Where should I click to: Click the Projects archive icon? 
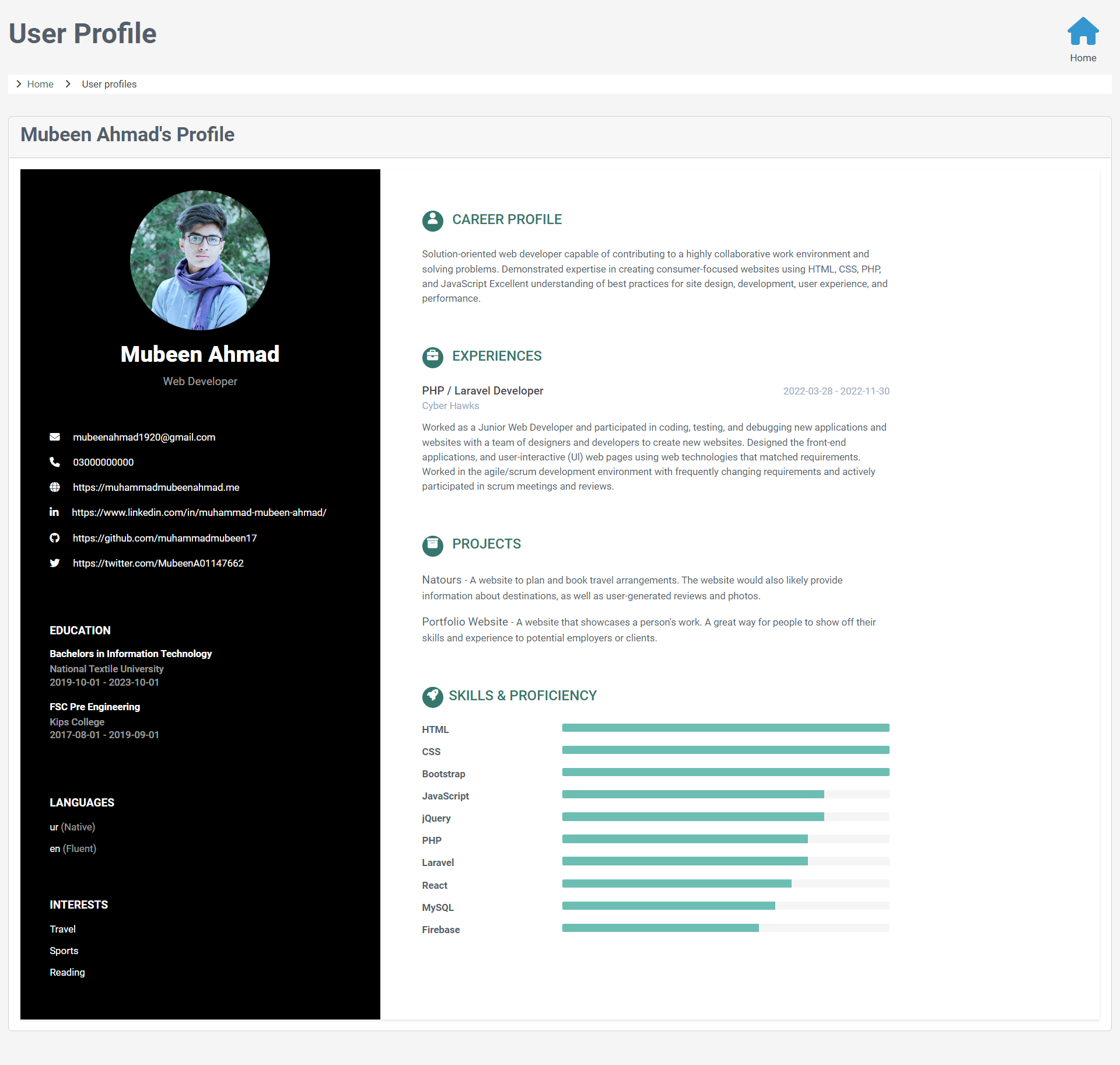pos(432,545)
